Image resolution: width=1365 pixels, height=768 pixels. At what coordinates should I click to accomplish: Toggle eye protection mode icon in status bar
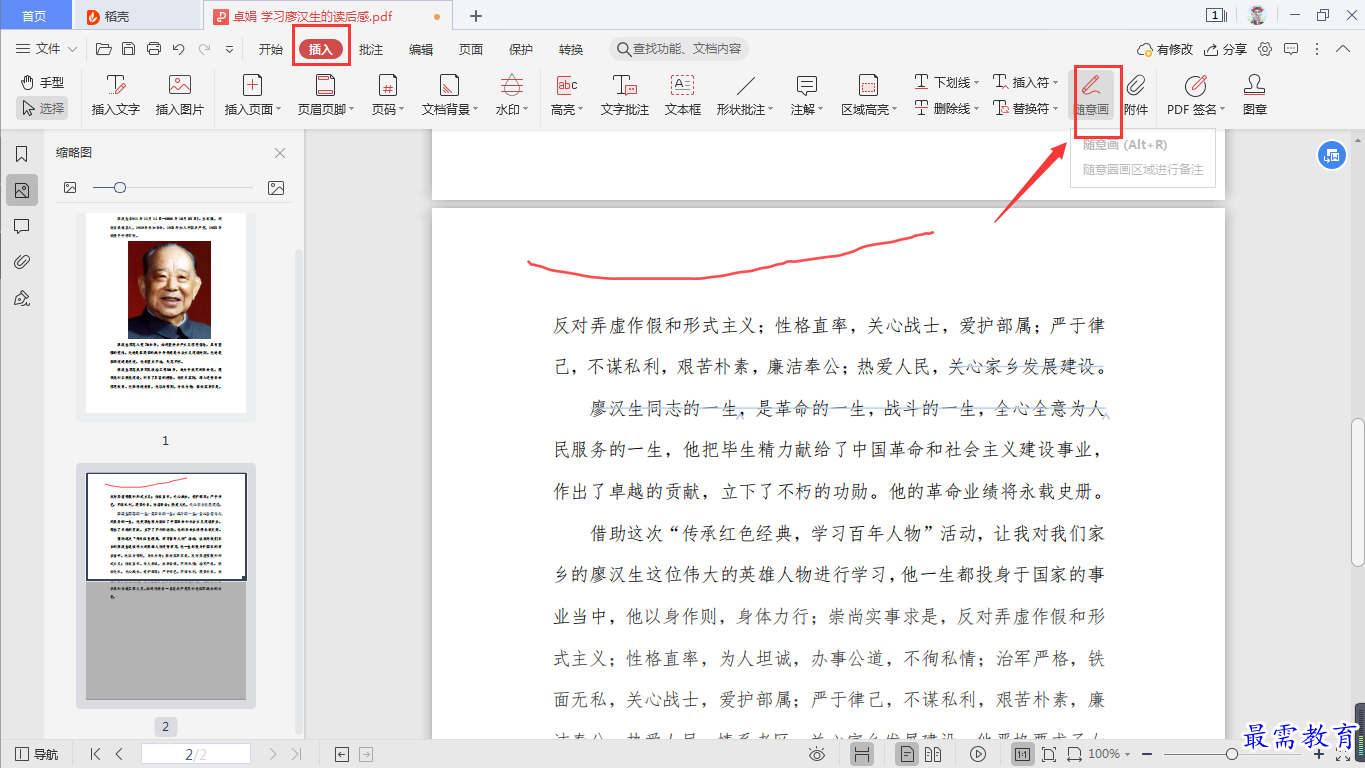click(817, 754)
